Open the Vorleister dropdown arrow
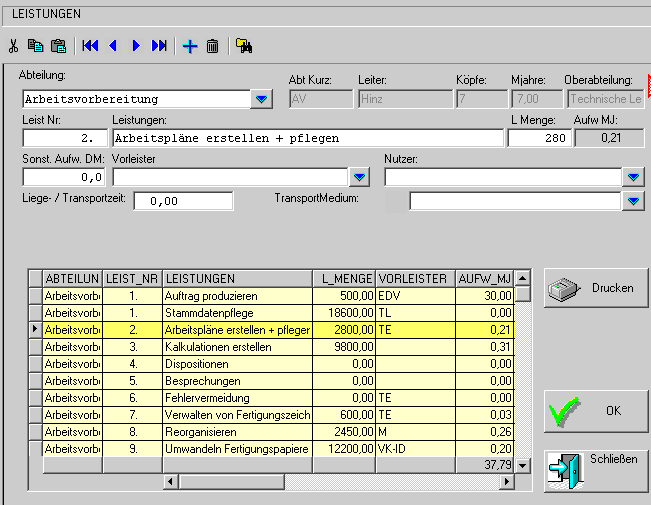The width and height of the screenshot is (651, 505). click(x=360, y=177)
